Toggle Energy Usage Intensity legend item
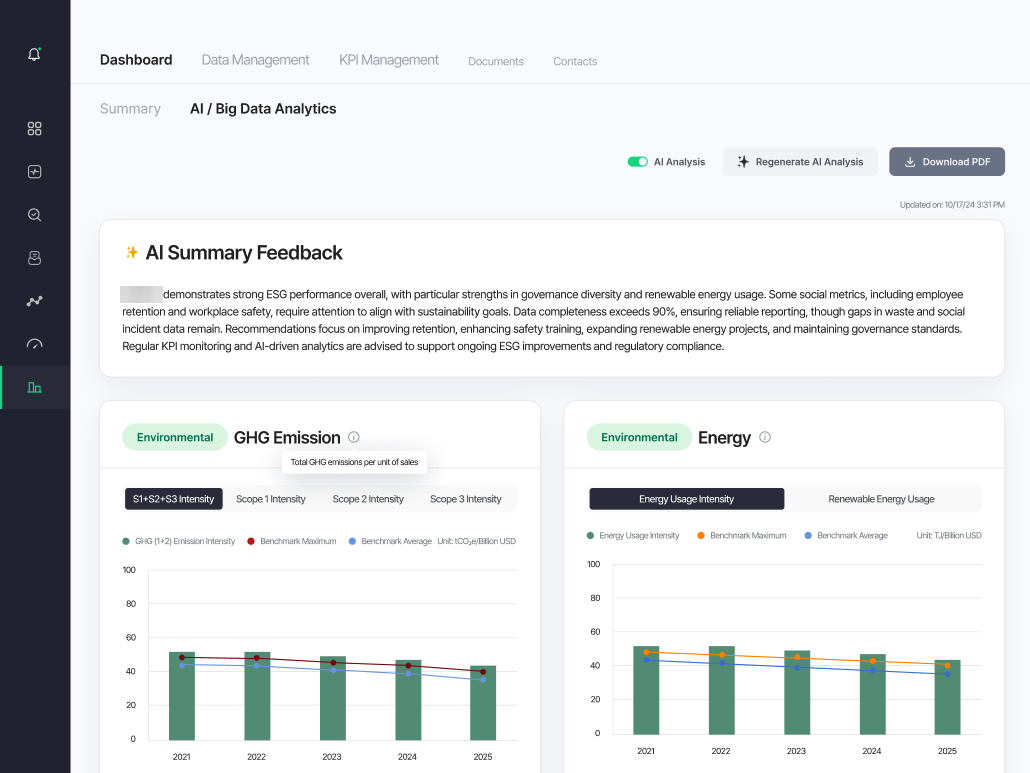This screenshot has width=1030, height=773. point(633,536)
